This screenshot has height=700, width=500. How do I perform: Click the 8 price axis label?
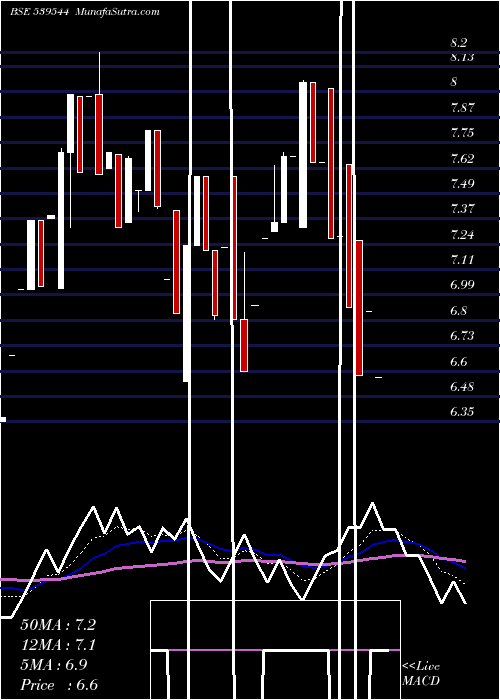coord(454,82)
